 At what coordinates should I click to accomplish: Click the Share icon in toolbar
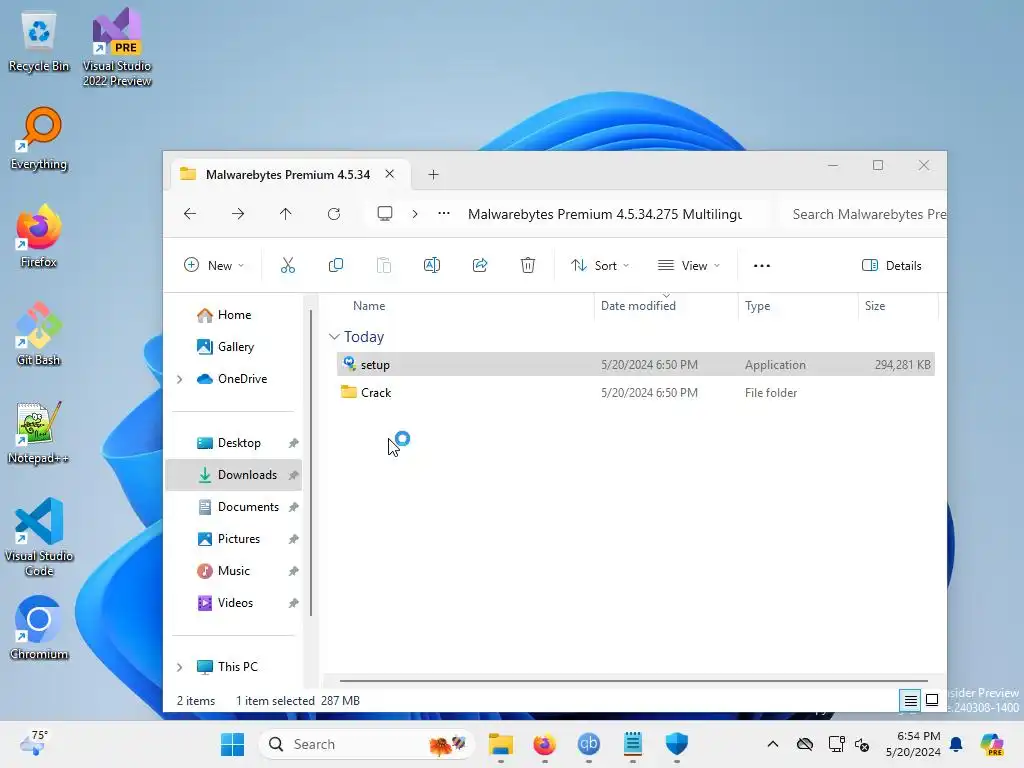point(480,265)
